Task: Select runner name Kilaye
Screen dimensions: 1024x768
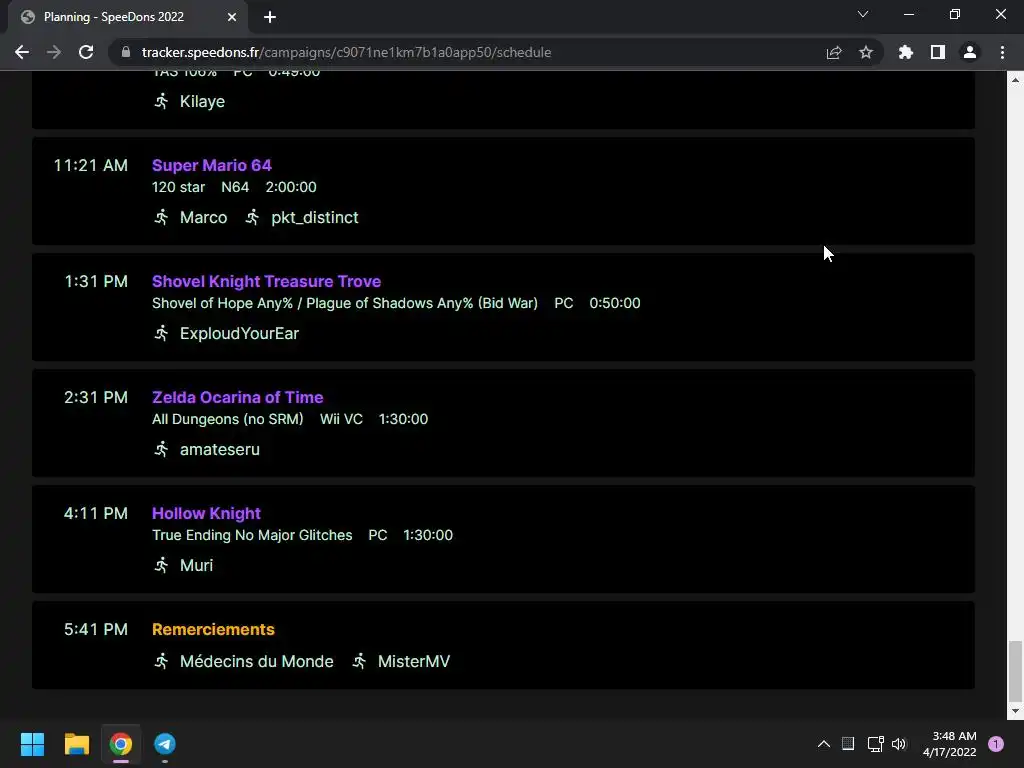Action: coord(202,101)
